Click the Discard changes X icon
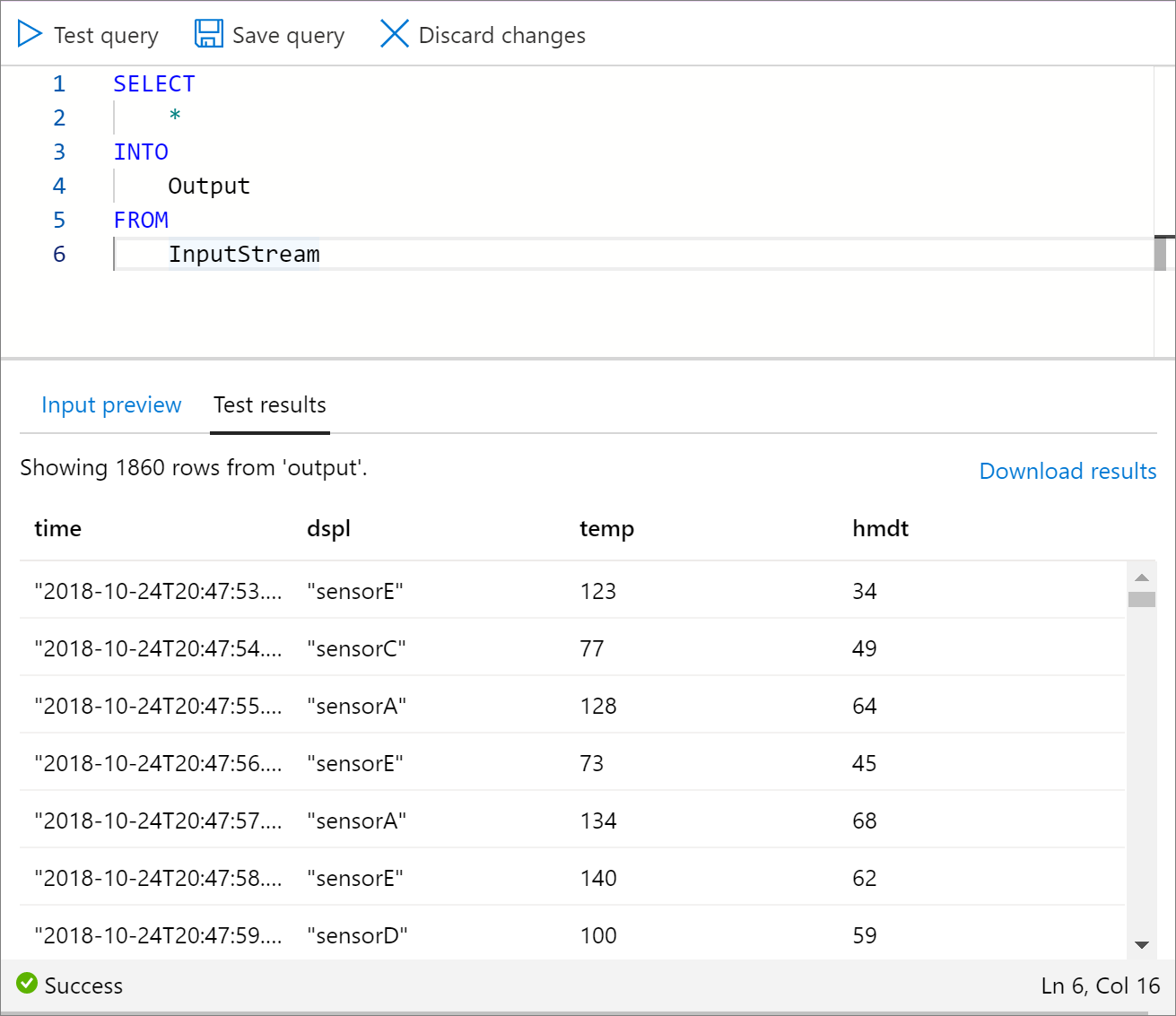Image resolution: width=1176 pixels, height=1016 pixels. coord(394,34)
